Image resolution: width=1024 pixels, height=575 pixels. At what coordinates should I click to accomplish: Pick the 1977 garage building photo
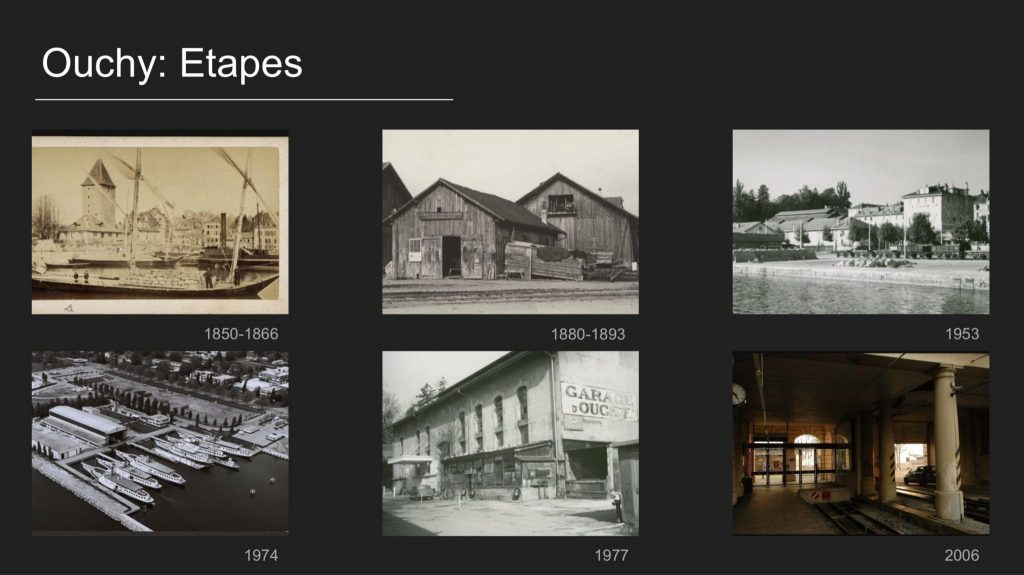tap(510, 442)
